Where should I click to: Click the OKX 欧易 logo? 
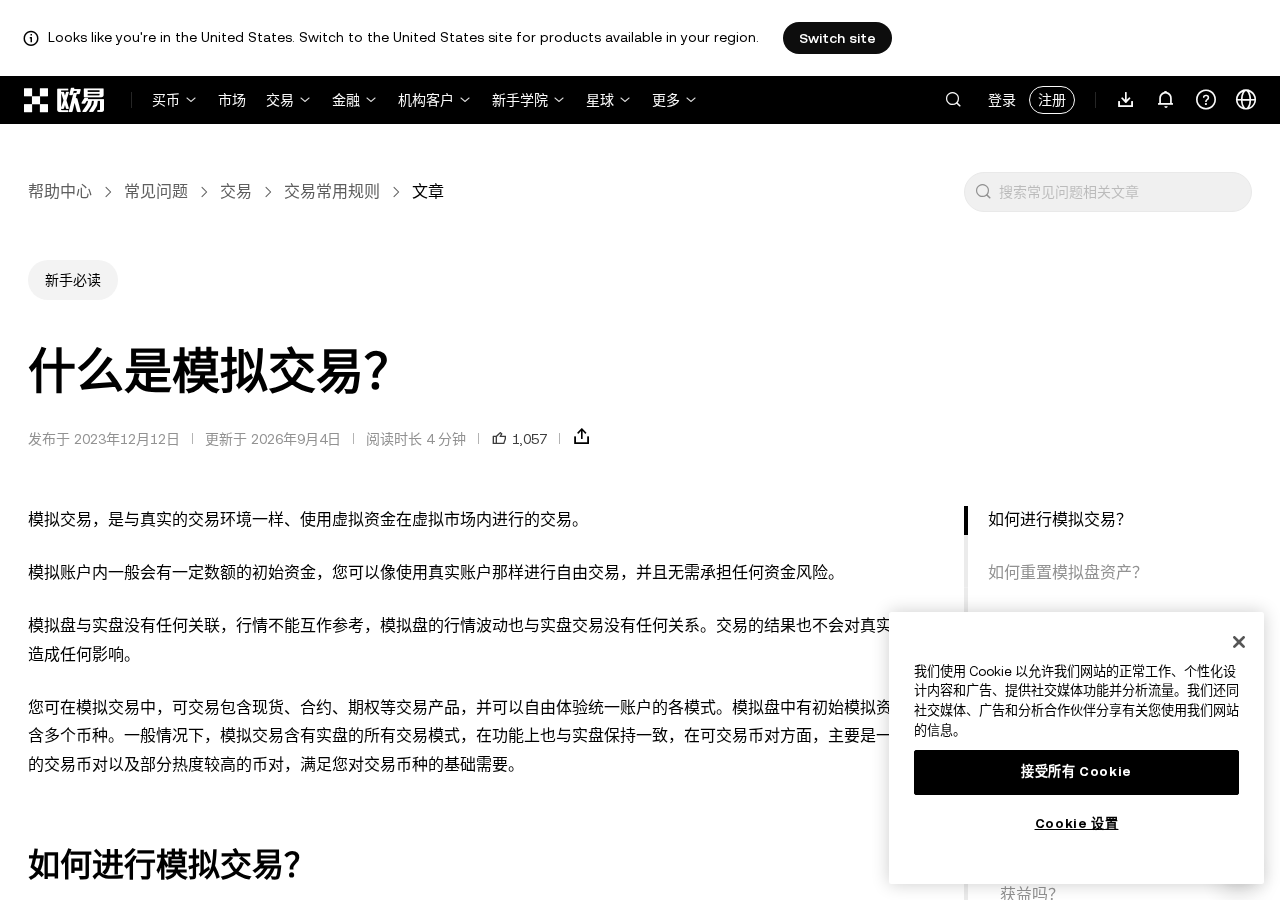tap(64, 100)
